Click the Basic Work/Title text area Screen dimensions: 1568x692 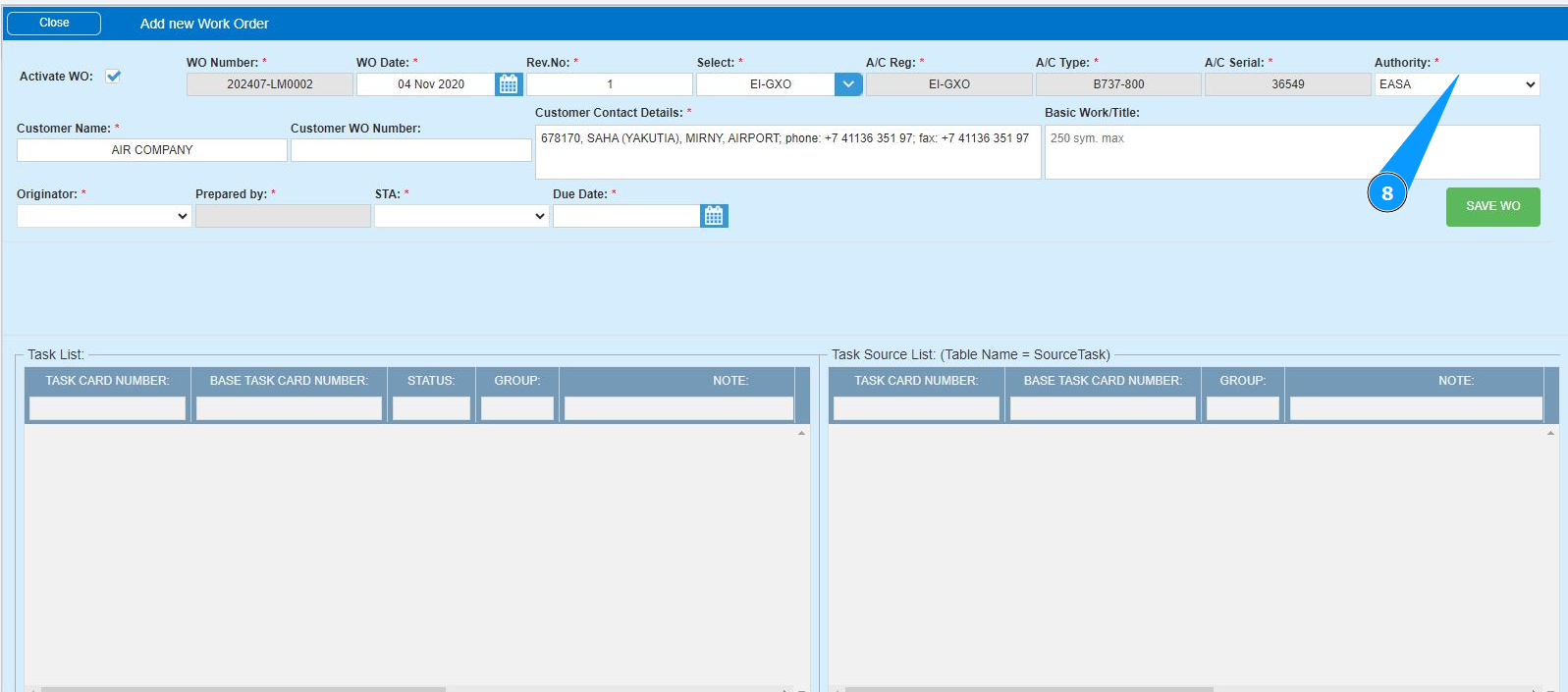coord(1292,152)
